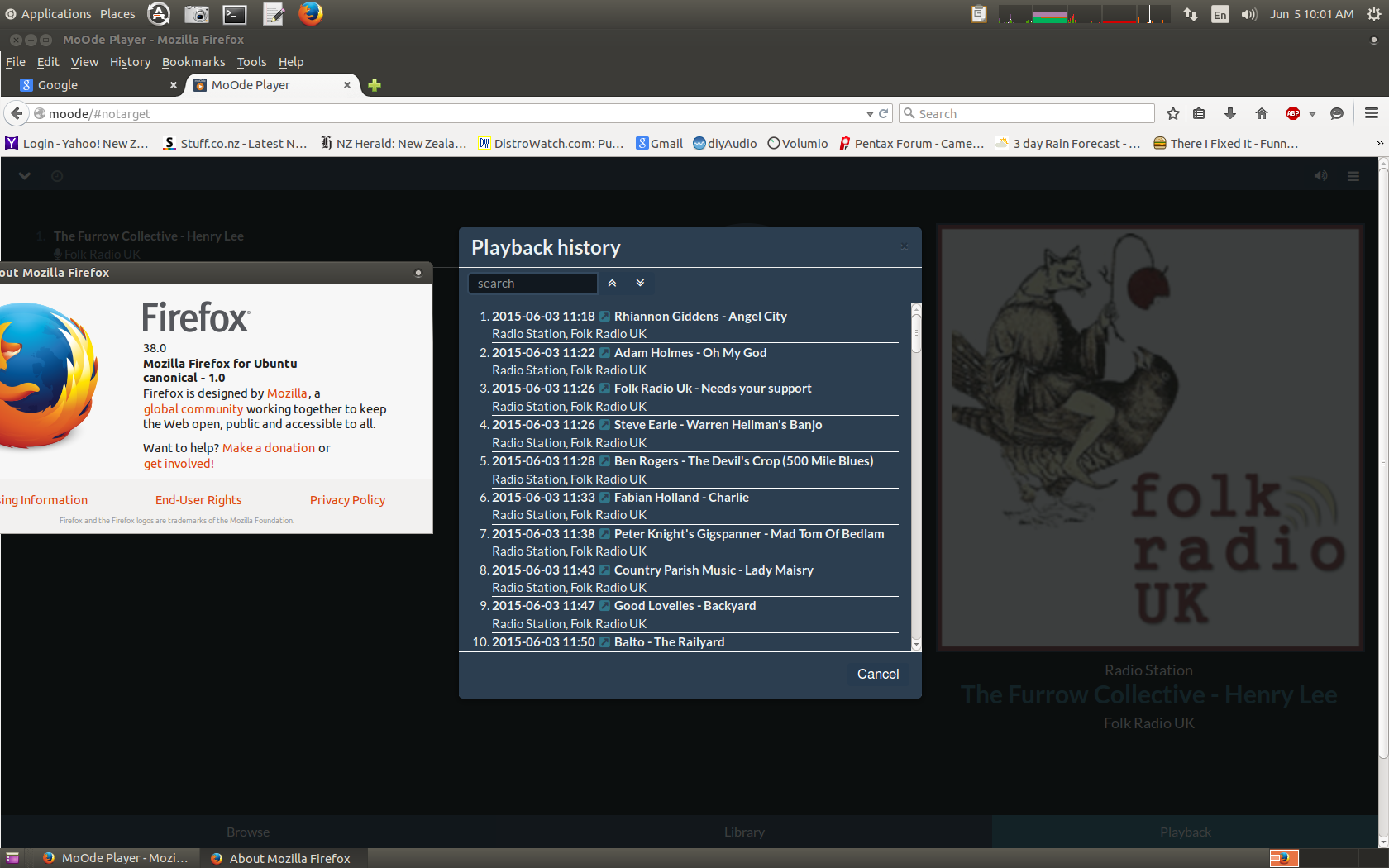This screenshot has width=1389, height=868.
Task: Follow the Mozilla link in About window
Action: pyautogui.click(x=287, y=393)
